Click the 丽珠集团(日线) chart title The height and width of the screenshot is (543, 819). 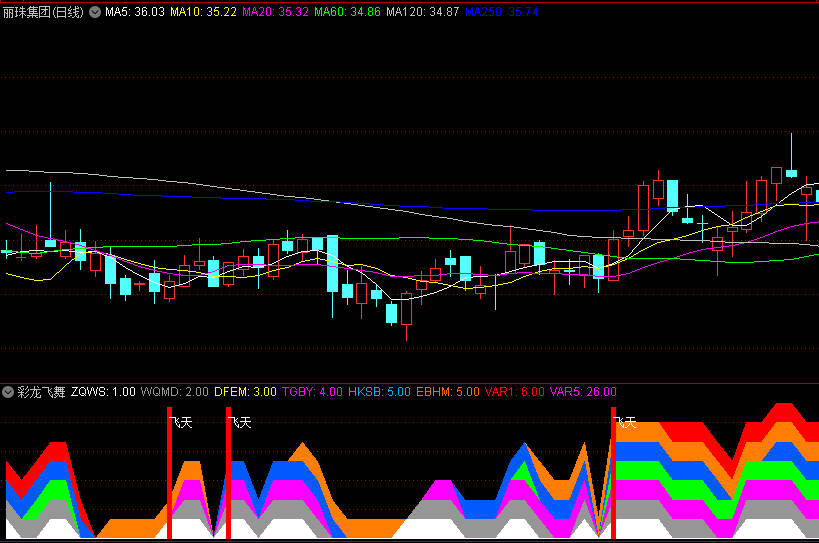click(x=44, y=12)
